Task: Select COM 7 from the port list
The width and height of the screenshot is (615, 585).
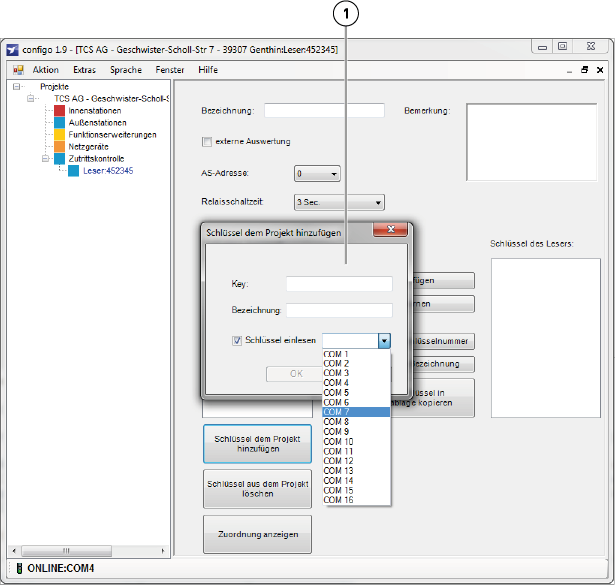Action: (x=355, y=412)
